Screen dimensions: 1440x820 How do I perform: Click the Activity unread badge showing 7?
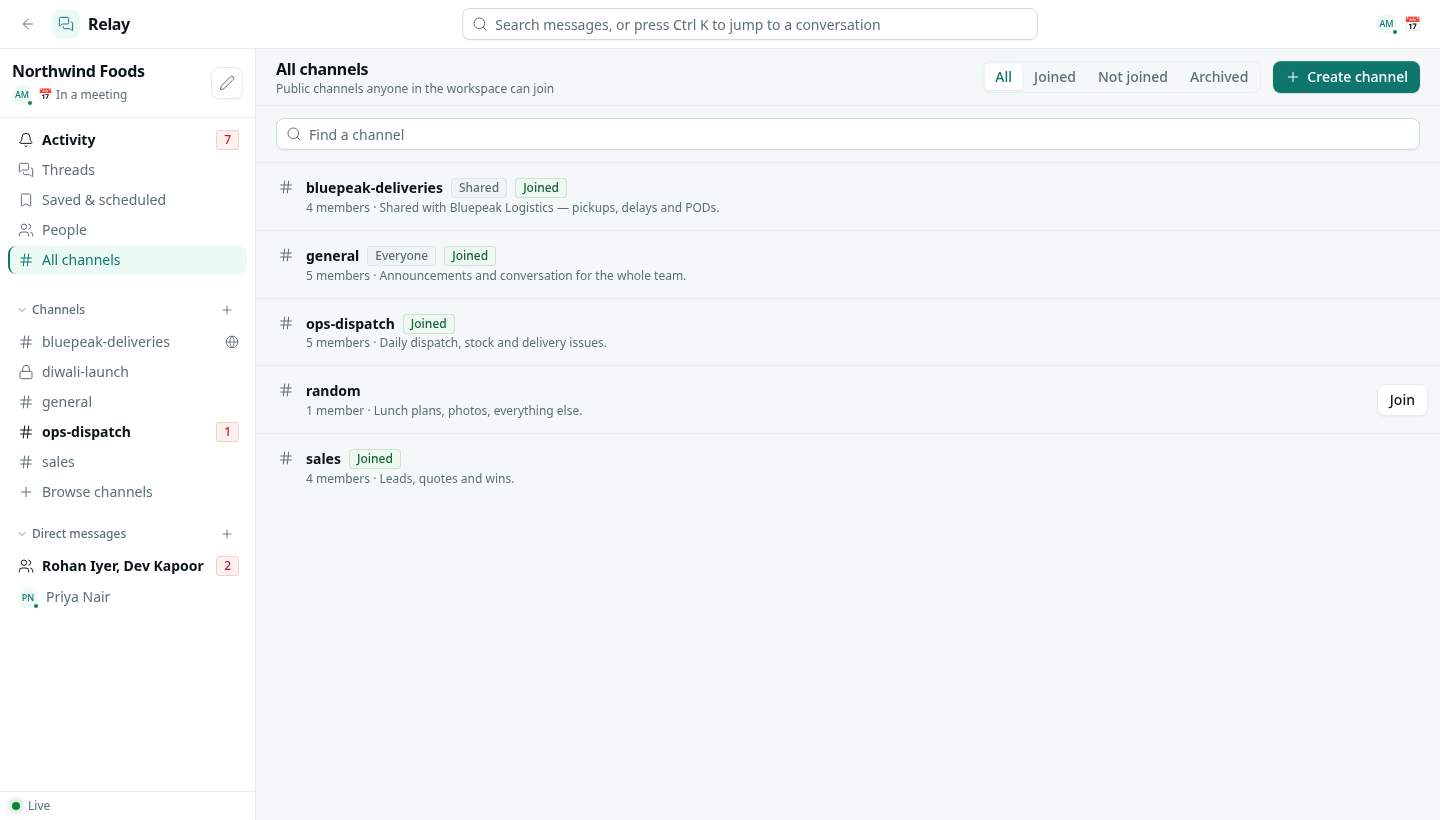227,140
